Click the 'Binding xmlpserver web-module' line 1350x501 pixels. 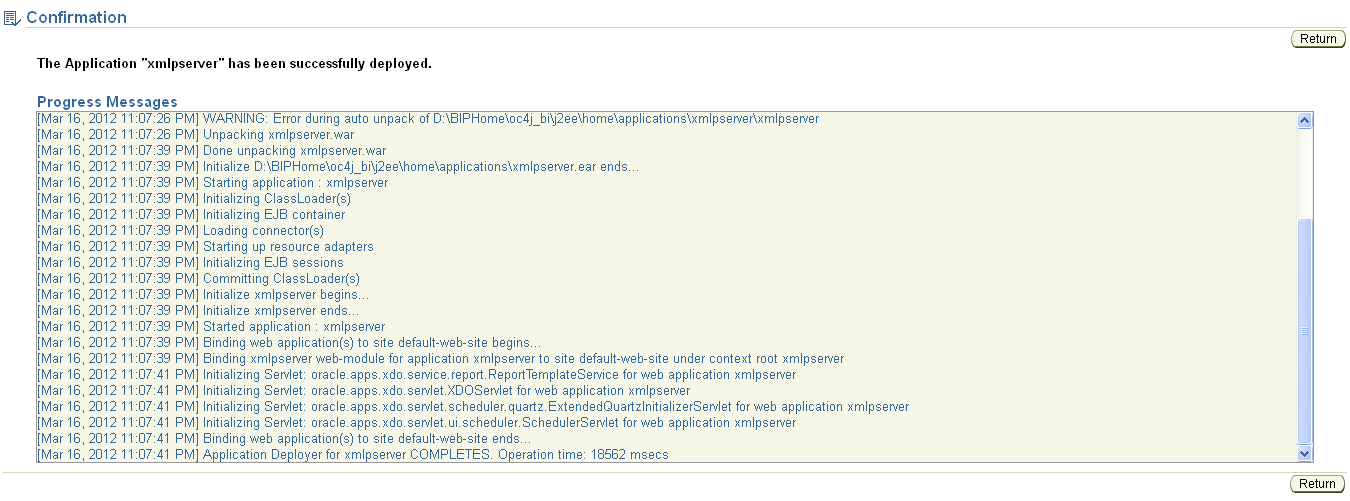(441, 359)
